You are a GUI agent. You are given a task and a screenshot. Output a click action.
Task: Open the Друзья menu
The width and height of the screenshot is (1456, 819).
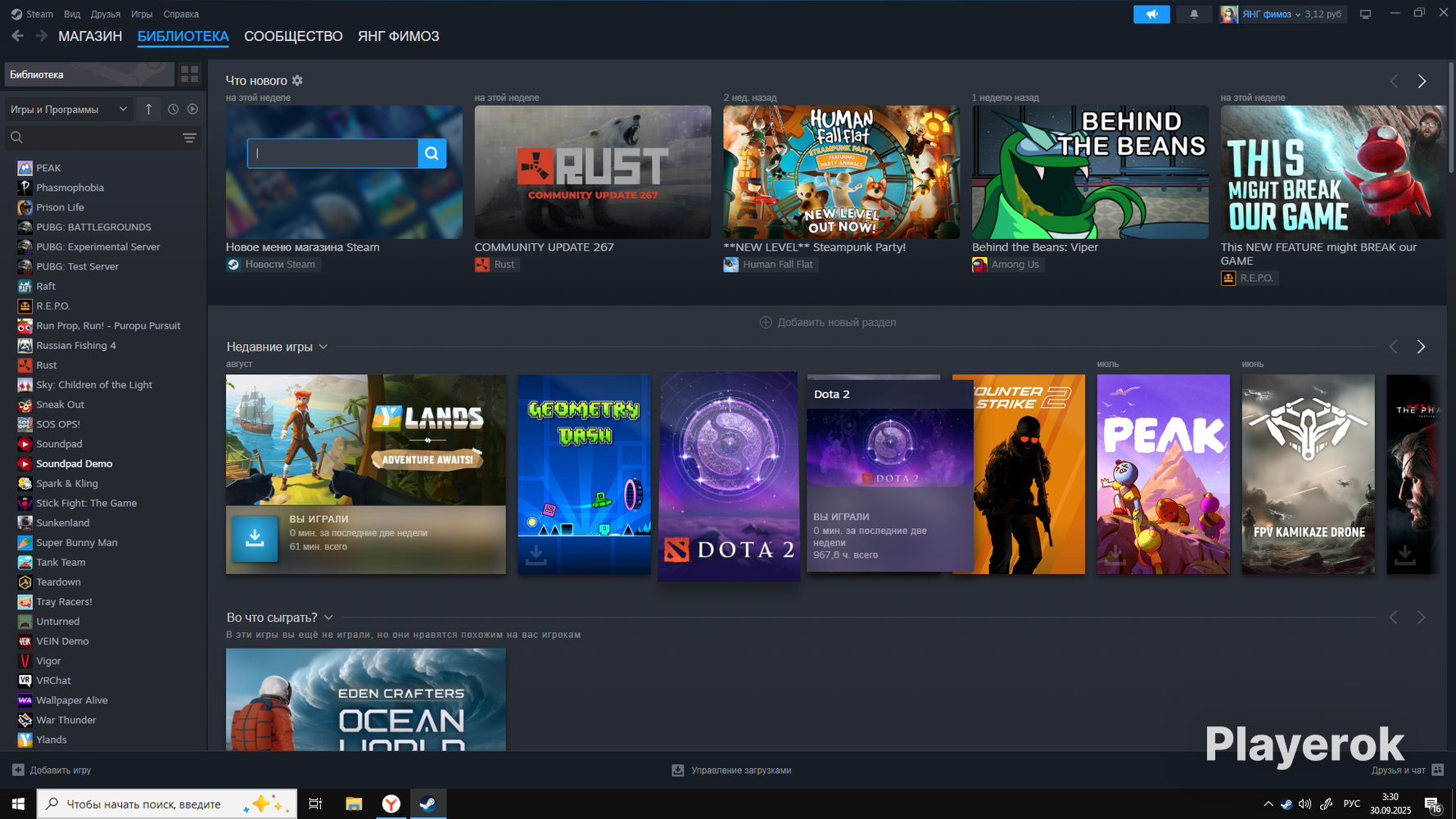pos(106,14)
